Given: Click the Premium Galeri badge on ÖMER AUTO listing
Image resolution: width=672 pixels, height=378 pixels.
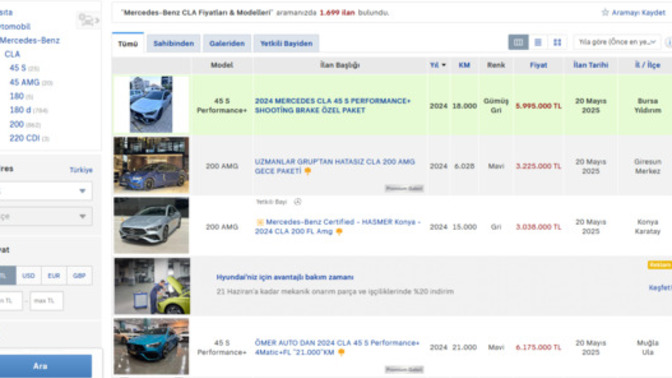Looking at the screenshot, I should pyautogui.click(x=404, y=369).
